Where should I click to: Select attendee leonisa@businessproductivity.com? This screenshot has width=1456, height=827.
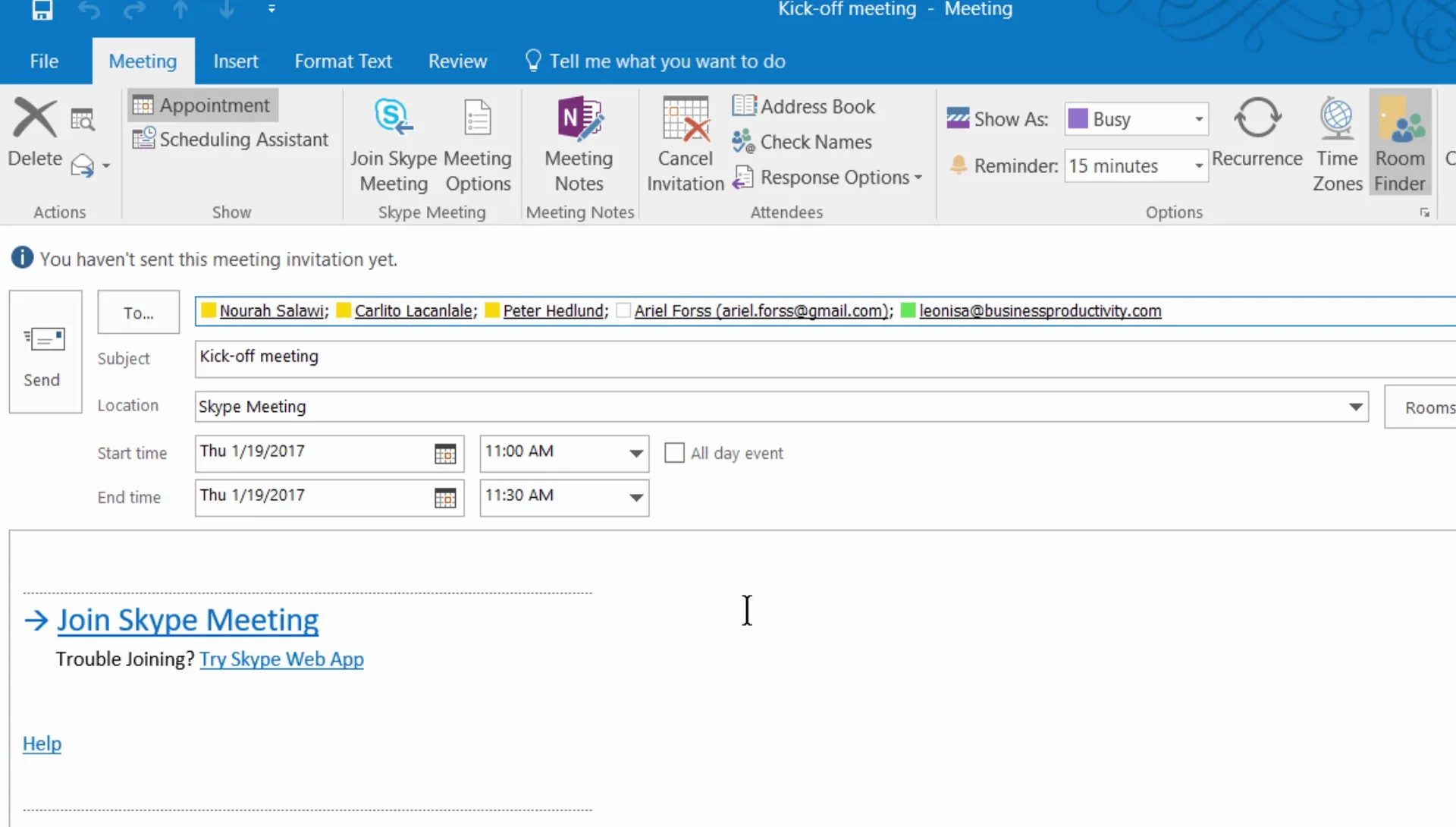click(x=1040, y=311)
